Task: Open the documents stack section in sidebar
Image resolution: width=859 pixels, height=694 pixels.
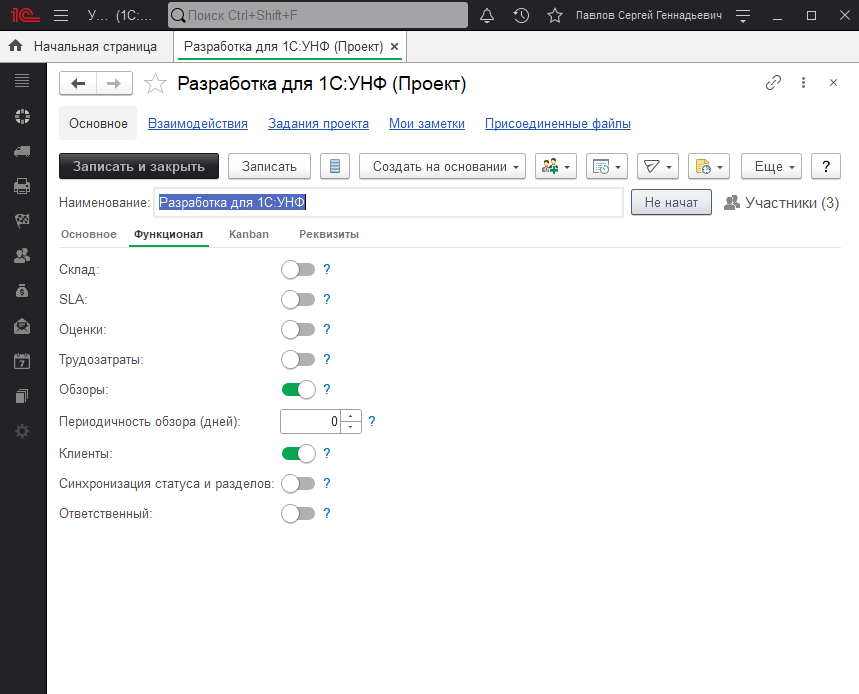Action: 22,396
